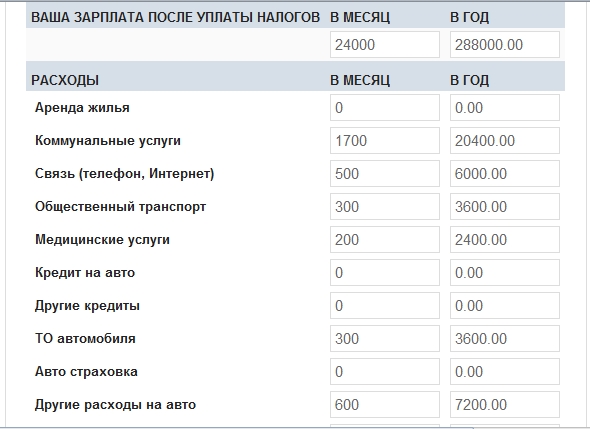590x429 pixels.
Task: Select yearly Кредит на авто field
Action: 505,272
